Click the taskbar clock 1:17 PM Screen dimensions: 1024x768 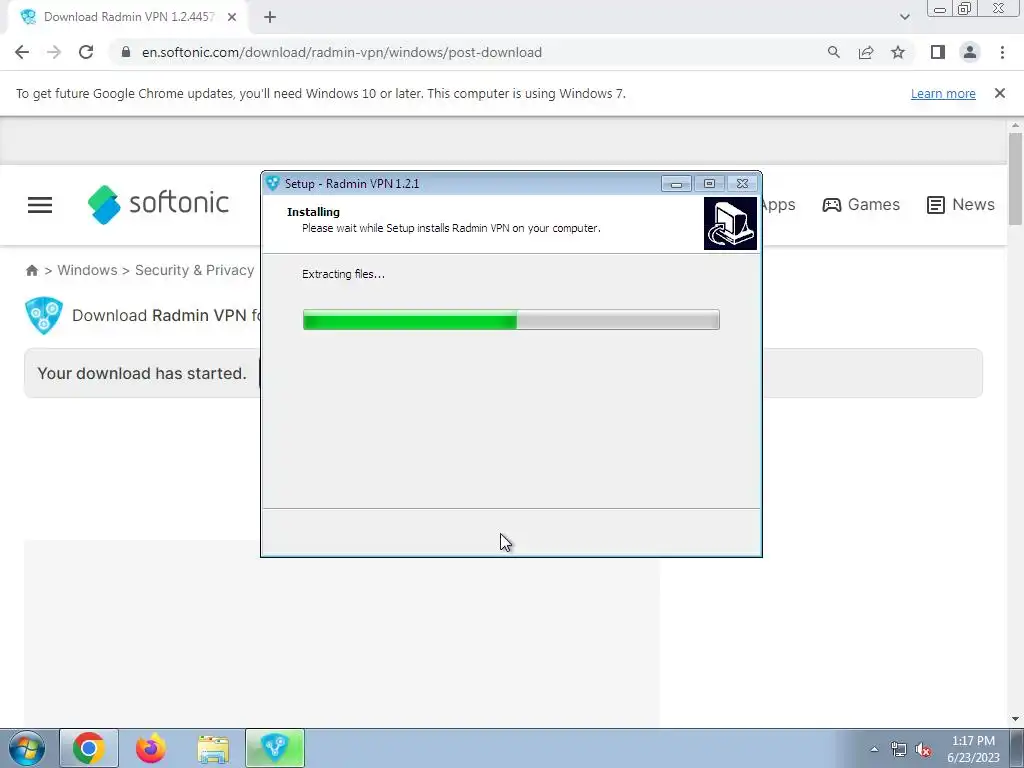973,741
